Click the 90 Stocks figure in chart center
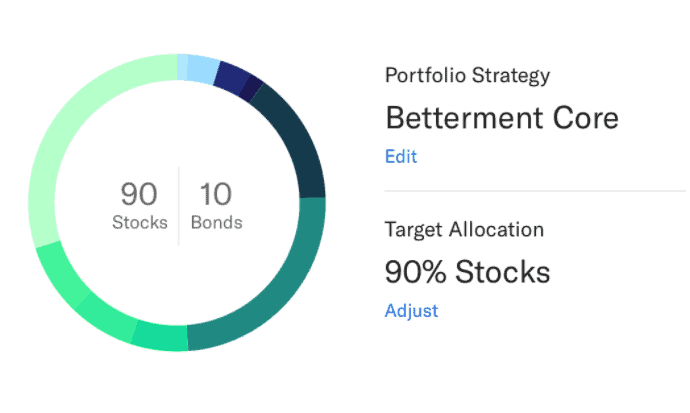The image size is (690, 413). pyautogui.click(x=139, y=205)
